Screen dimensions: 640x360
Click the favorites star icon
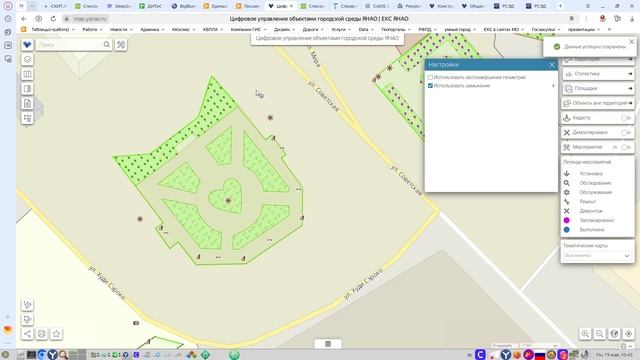tap(56, 334)
